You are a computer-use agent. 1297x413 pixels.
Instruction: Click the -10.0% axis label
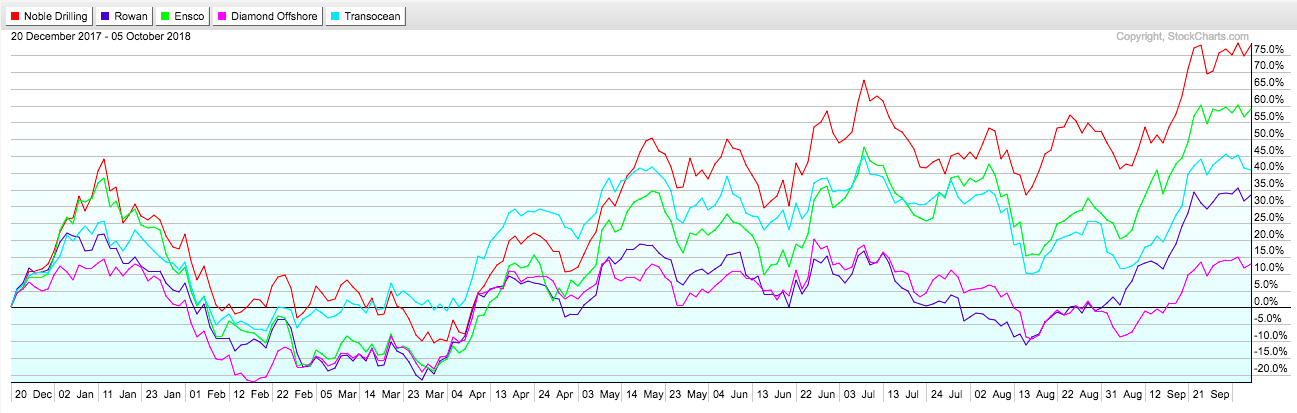1270,334
